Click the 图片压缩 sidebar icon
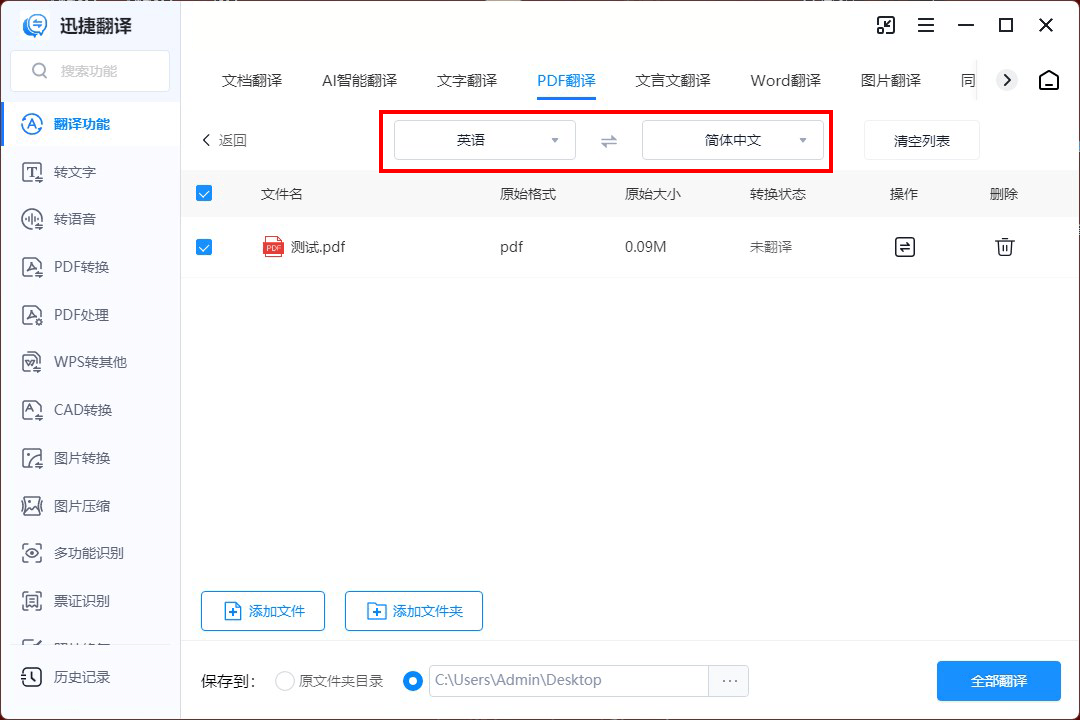 (x=32, y=506)
